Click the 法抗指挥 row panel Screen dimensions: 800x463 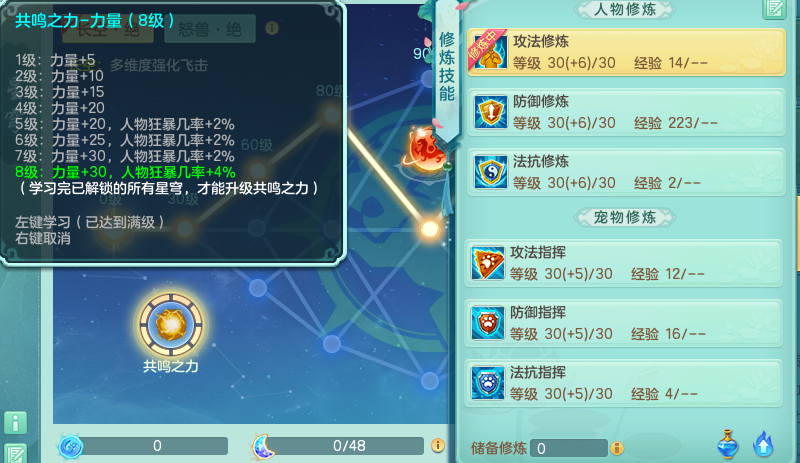623,383
